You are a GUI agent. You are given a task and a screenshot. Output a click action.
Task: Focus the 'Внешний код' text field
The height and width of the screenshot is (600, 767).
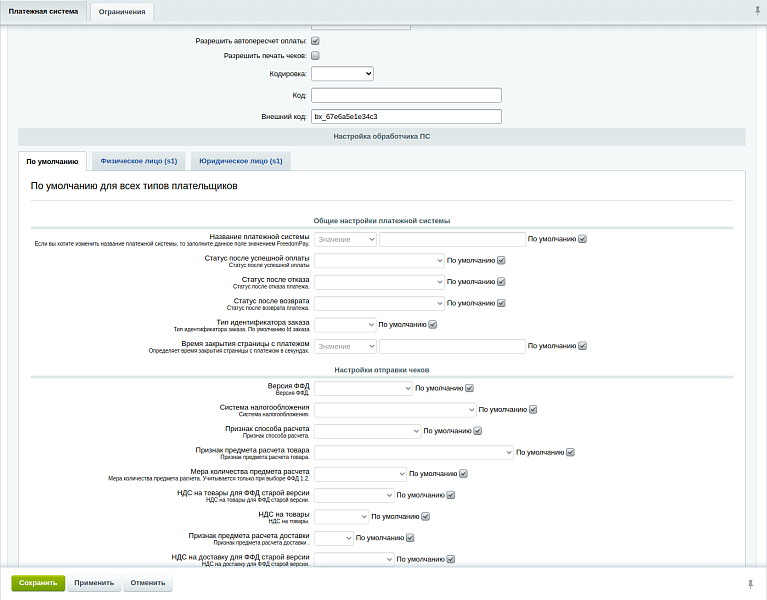406,116
